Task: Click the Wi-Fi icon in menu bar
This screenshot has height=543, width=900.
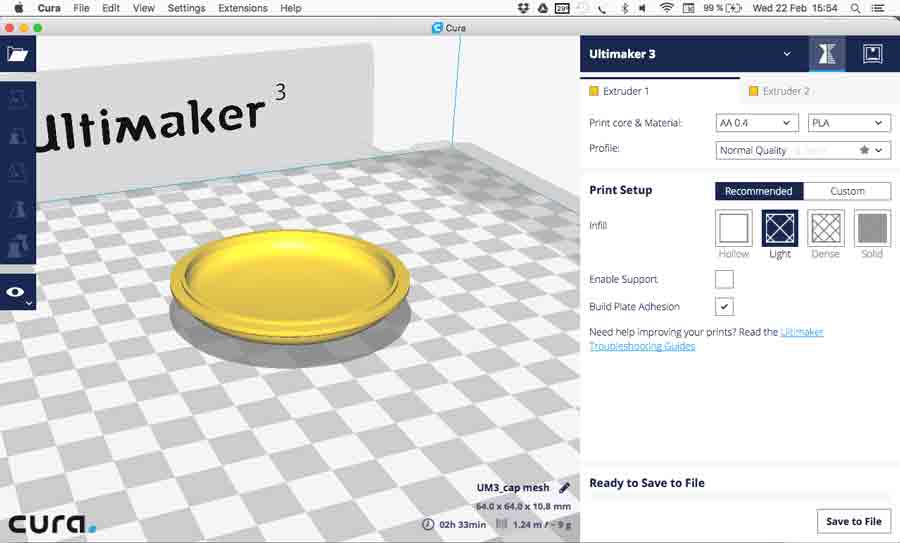Action: 666,8
